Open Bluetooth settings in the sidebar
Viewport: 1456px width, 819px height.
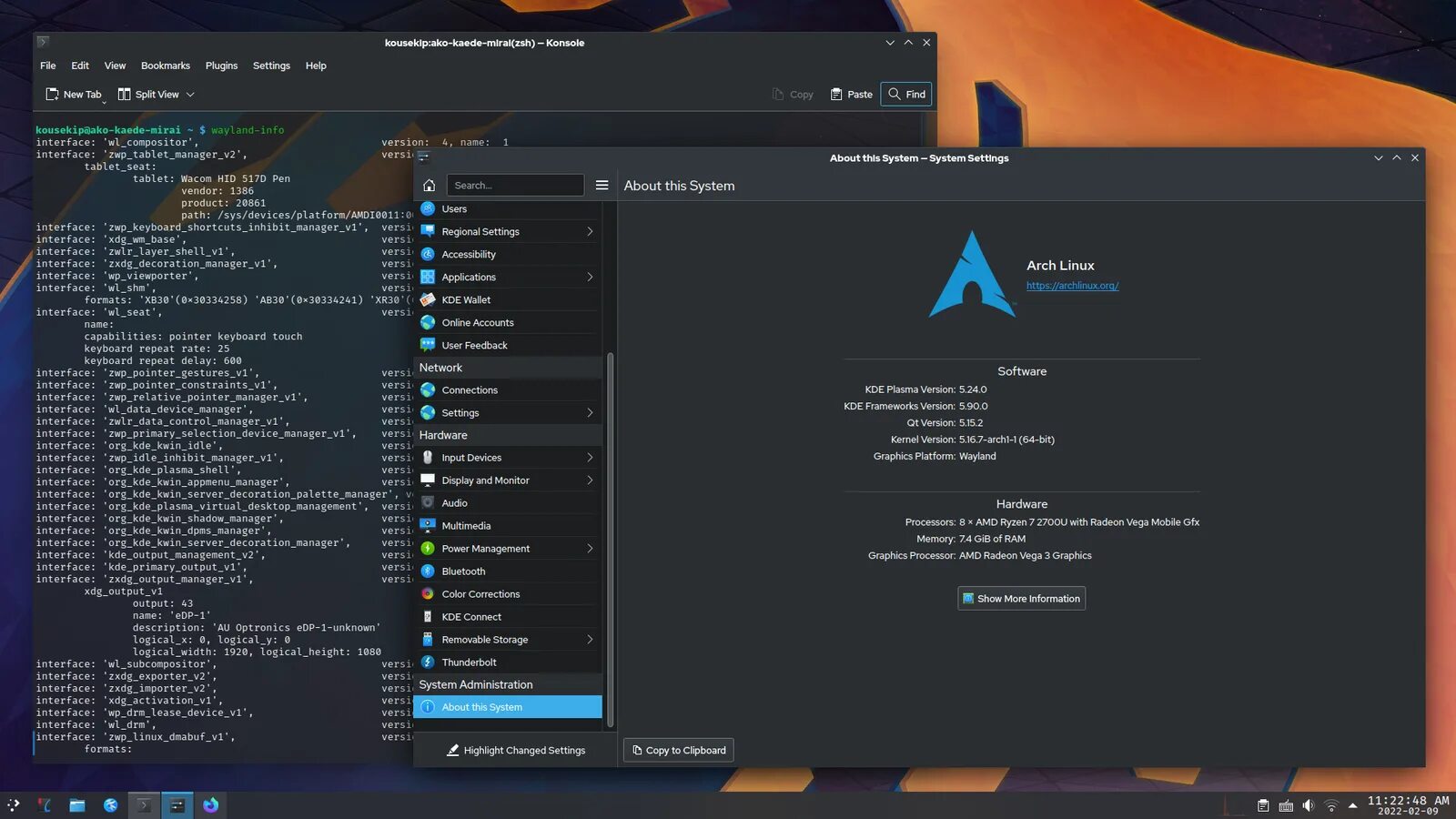pos(464,571)
